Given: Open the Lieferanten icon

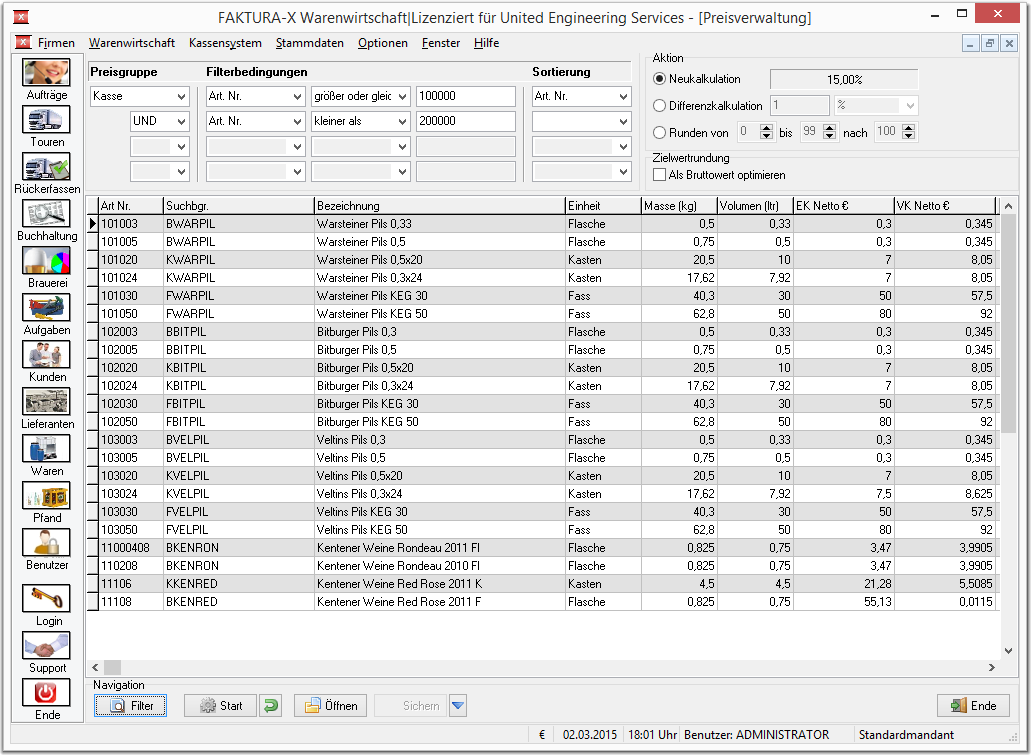Looking at the screenshot, I should point(46,401).
